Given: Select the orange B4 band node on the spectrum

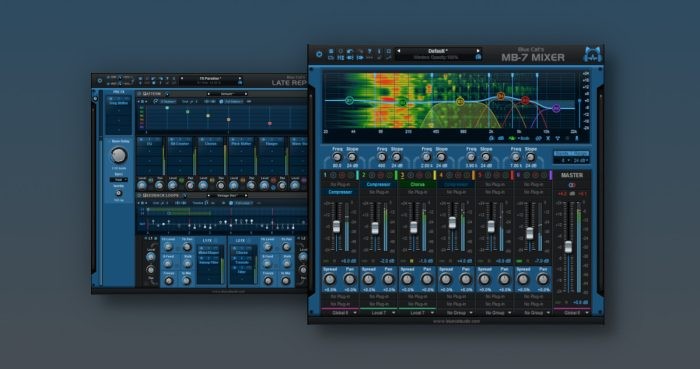Looking at the screenshot, I should 501,96.
